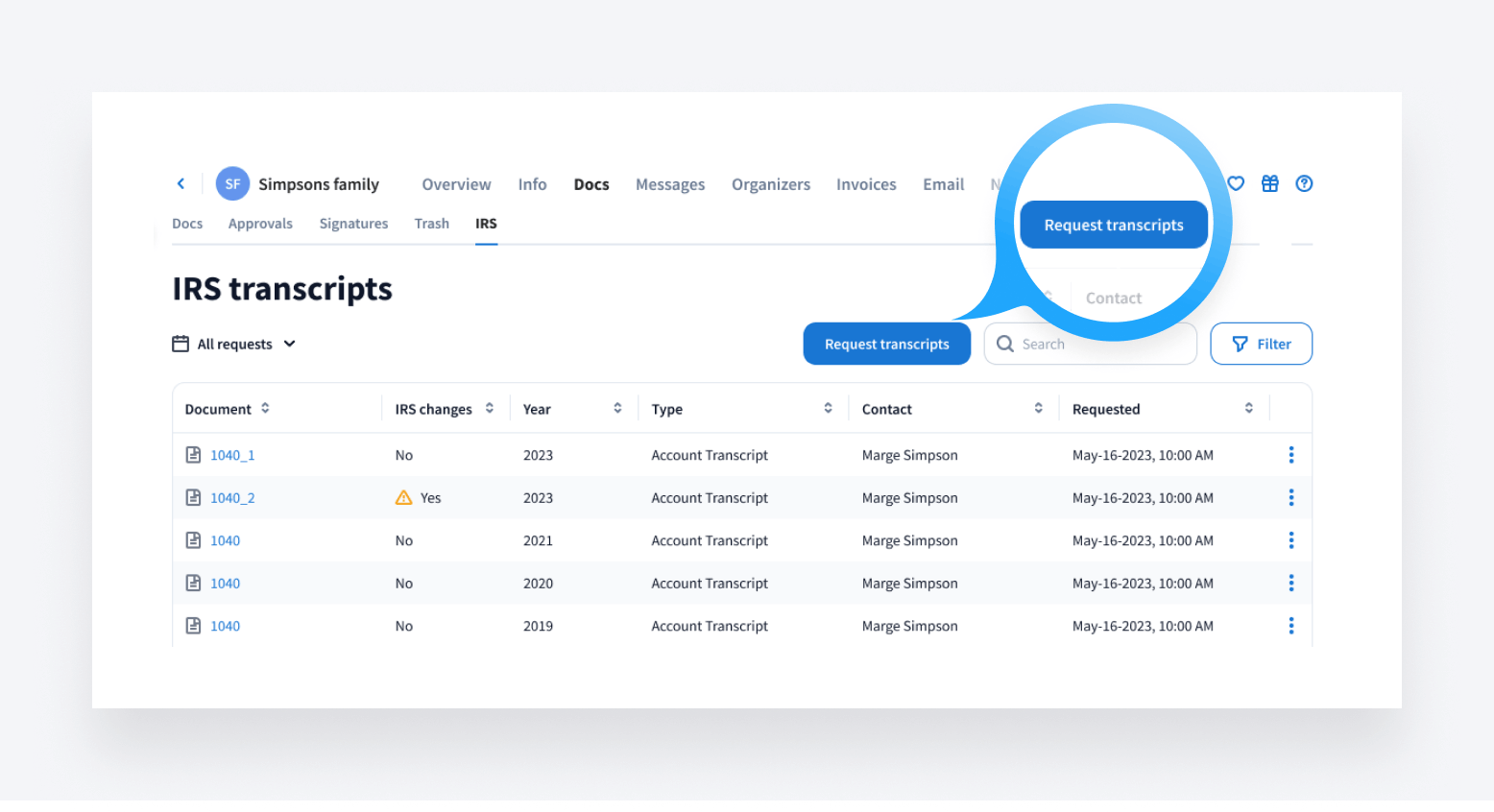
Task: Open the 1040_2 document link
Action: [x=232, y=497]
